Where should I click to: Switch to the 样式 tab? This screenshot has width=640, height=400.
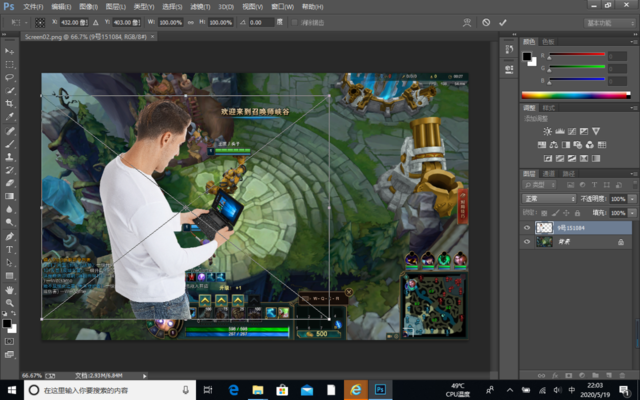click(x=549, y=108)
